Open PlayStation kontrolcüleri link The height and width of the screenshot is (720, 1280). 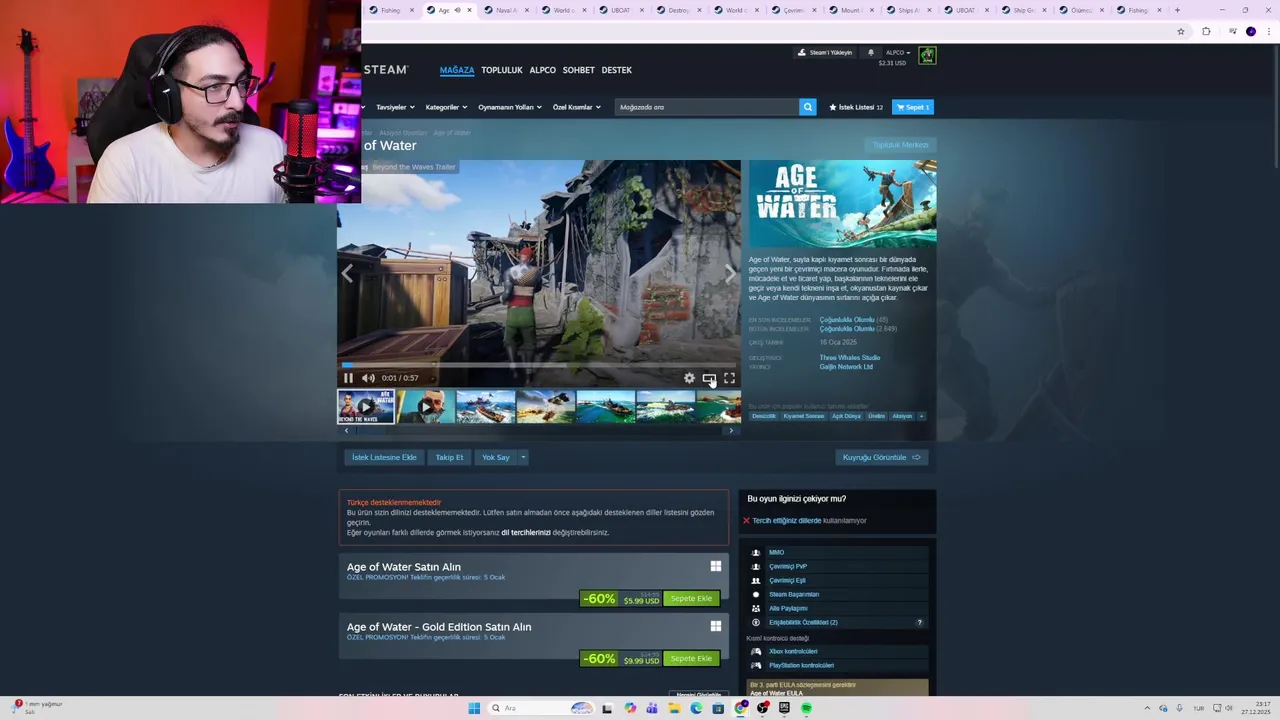(801, 665)
